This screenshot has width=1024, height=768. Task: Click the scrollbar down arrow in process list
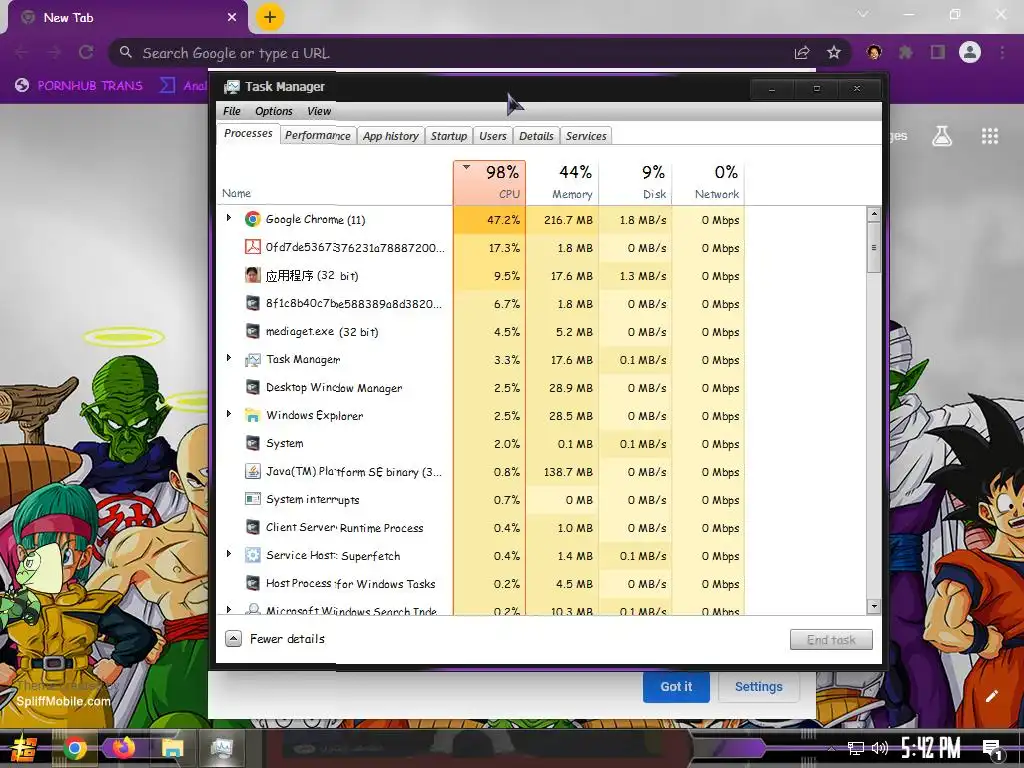click(874, 606)
